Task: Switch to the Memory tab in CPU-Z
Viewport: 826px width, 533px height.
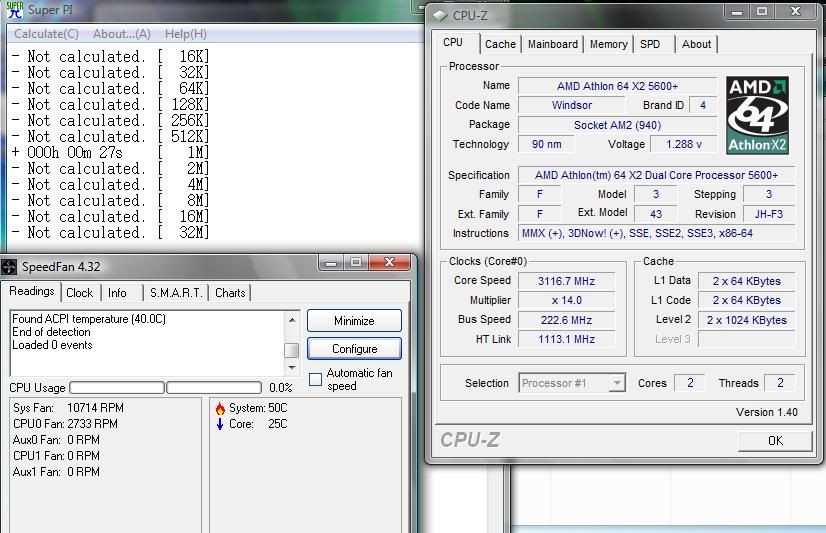Action: pyautogui.click(x=608, y=44)
